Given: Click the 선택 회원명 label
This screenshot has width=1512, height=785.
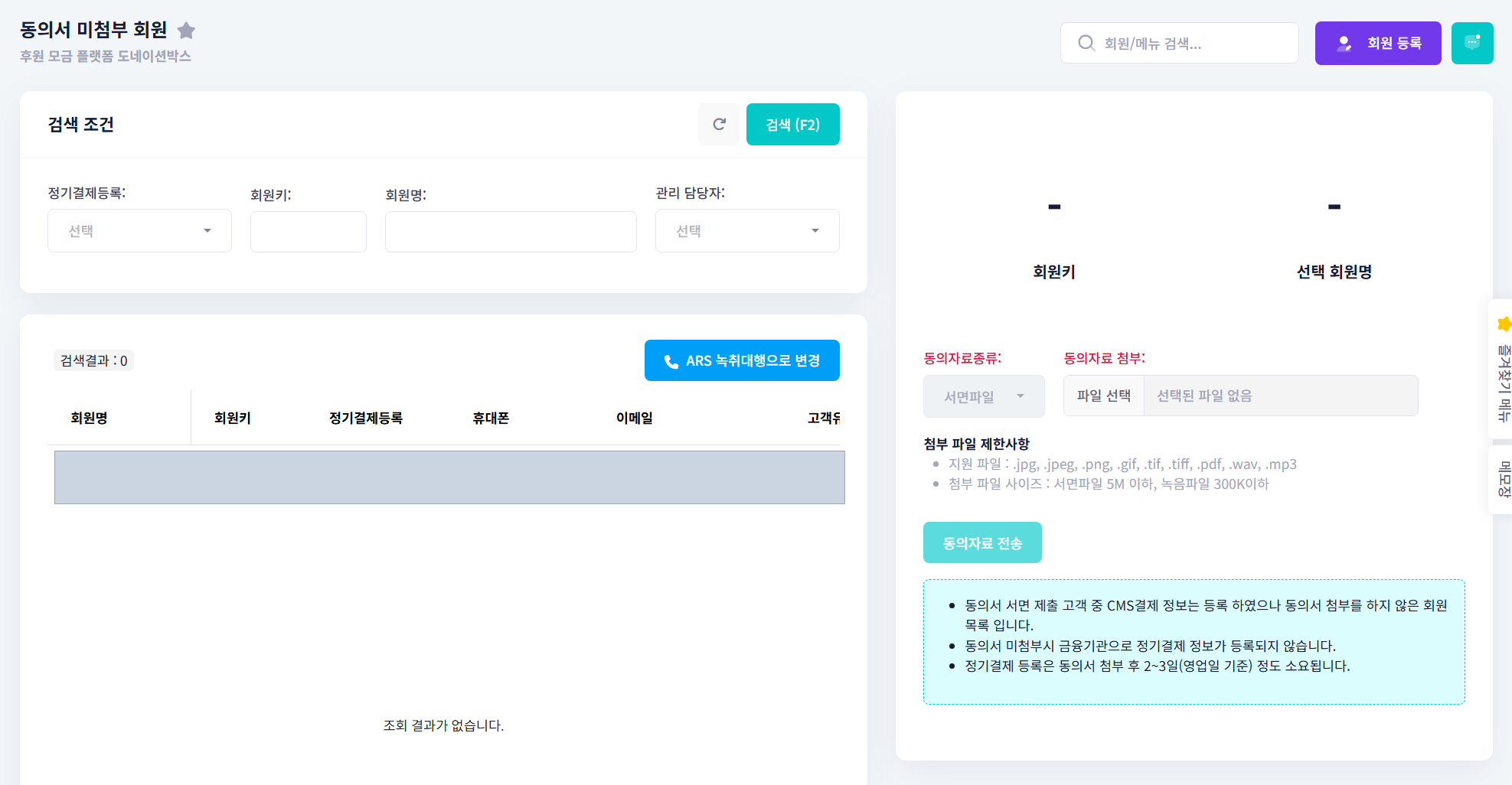Looking at the screenshot, I should [x=1334, y=272].
